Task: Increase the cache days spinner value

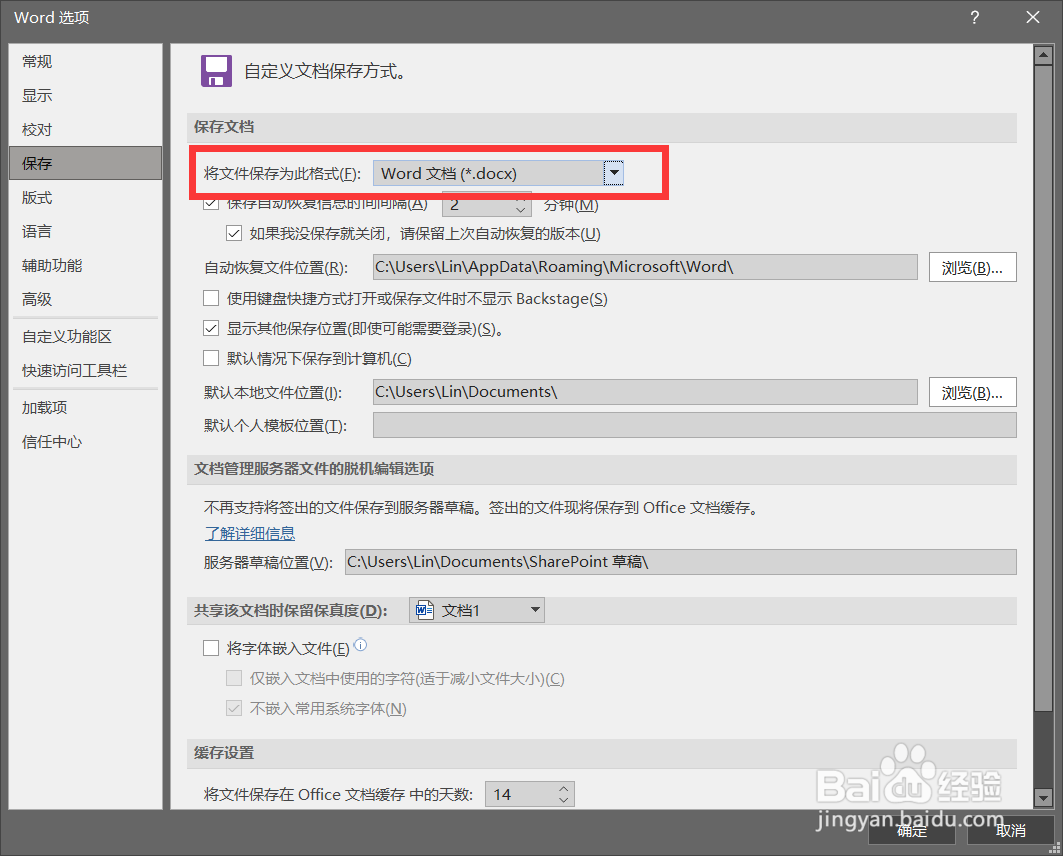Action: (564, 789)
